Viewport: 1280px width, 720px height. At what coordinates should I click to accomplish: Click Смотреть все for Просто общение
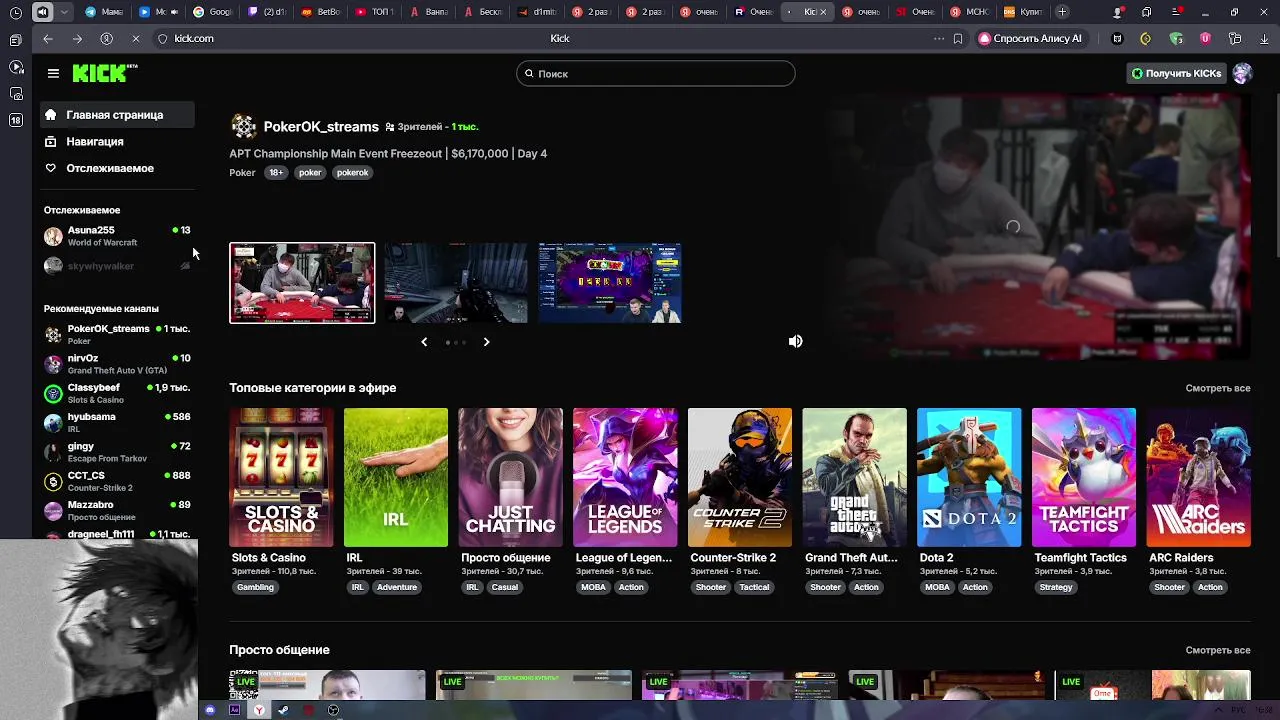coord(1217,650)
